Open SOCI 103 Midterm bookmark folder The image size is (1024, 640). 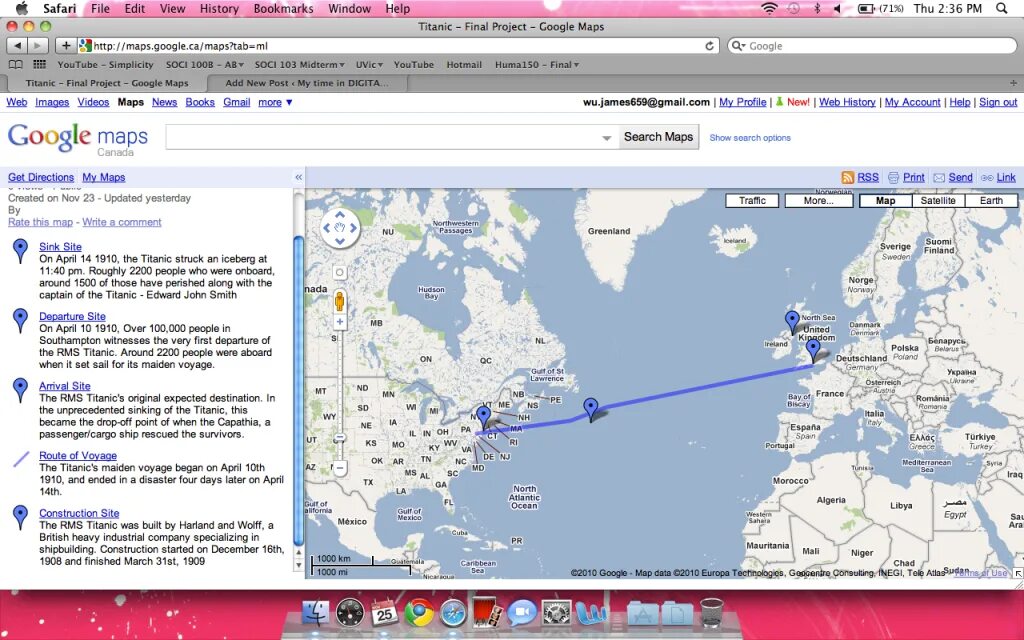300,65
